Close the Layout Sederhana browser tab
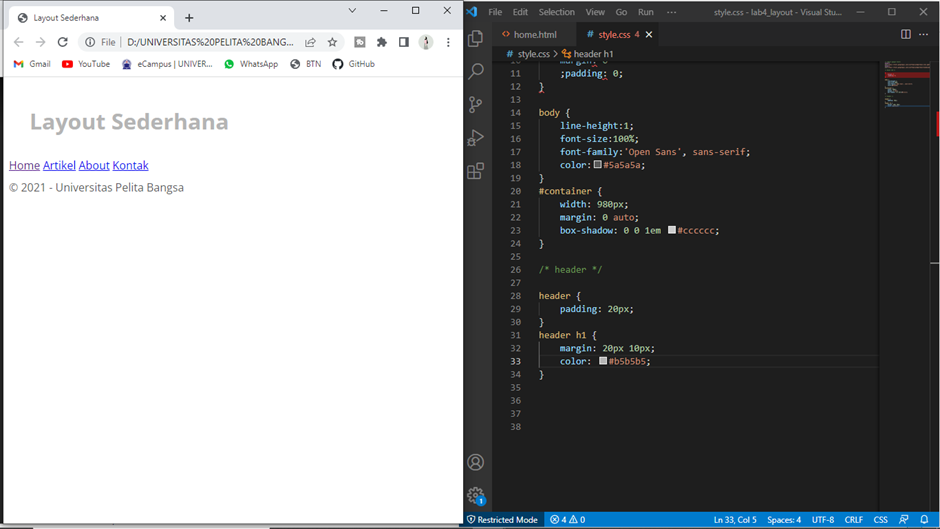The image size is (940, 529). pyautogui.click(x=162, y=18)
